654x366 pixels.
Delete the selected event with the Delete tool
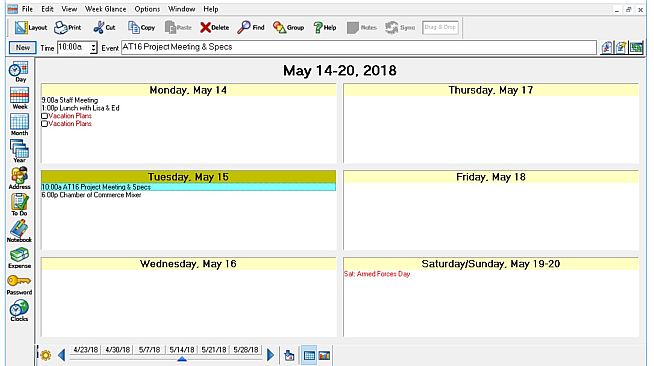[x=214, y=28]
